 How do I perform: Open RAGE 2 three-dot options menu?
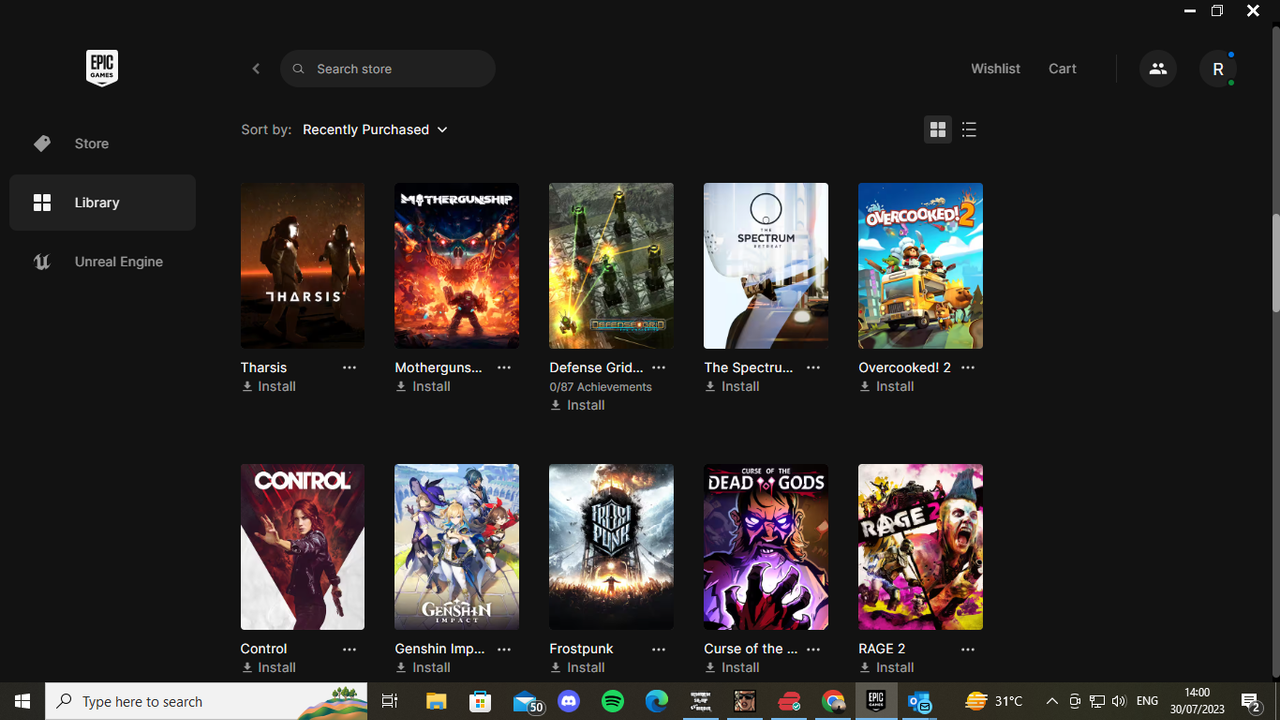[x=968, y=649]
